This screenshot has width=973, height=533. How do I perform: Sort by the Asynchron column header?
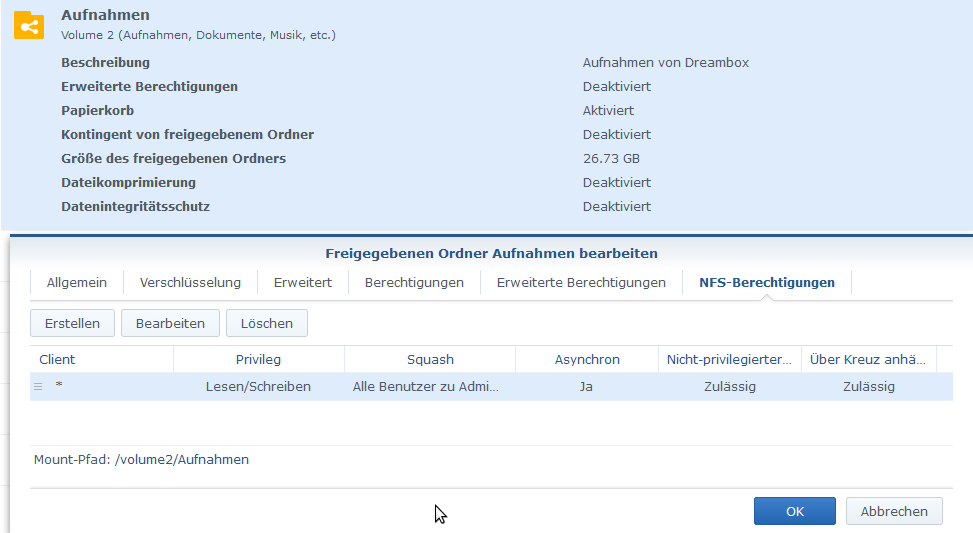click(587, 359)
